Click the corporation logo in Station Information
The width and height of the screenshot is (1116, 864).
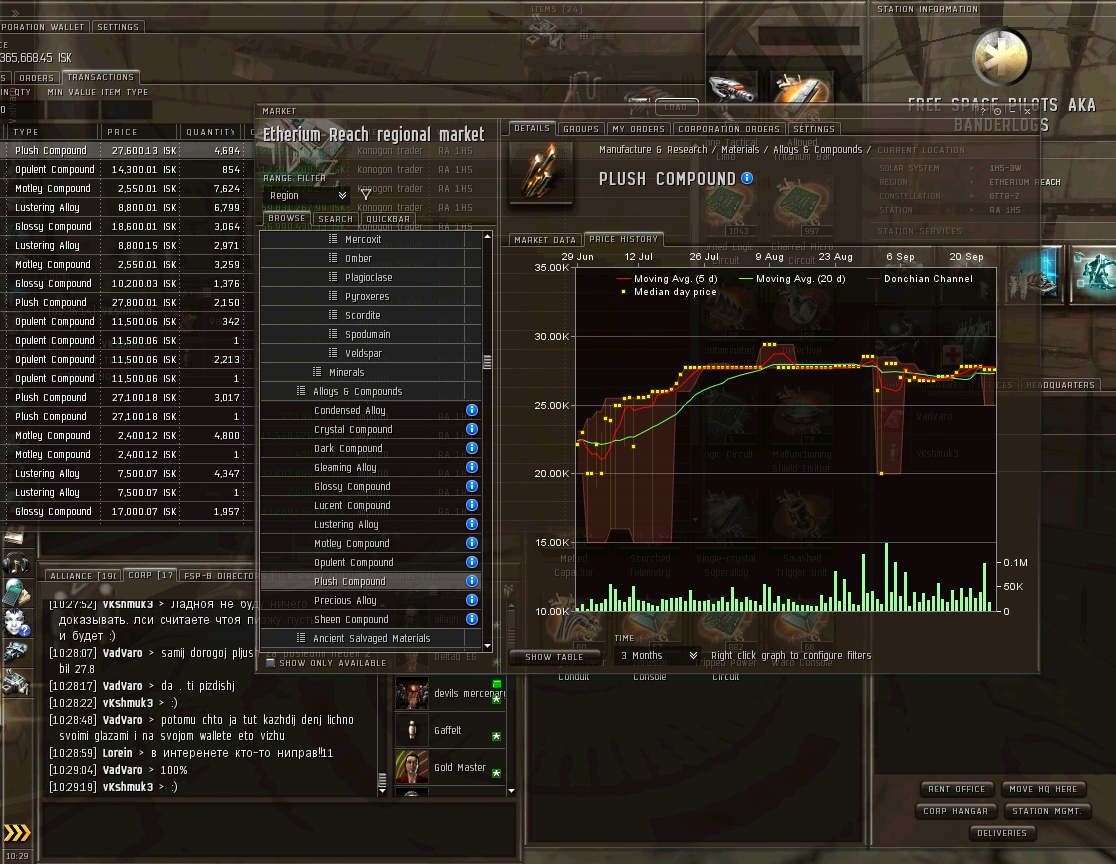click(x=1001, y=58)
